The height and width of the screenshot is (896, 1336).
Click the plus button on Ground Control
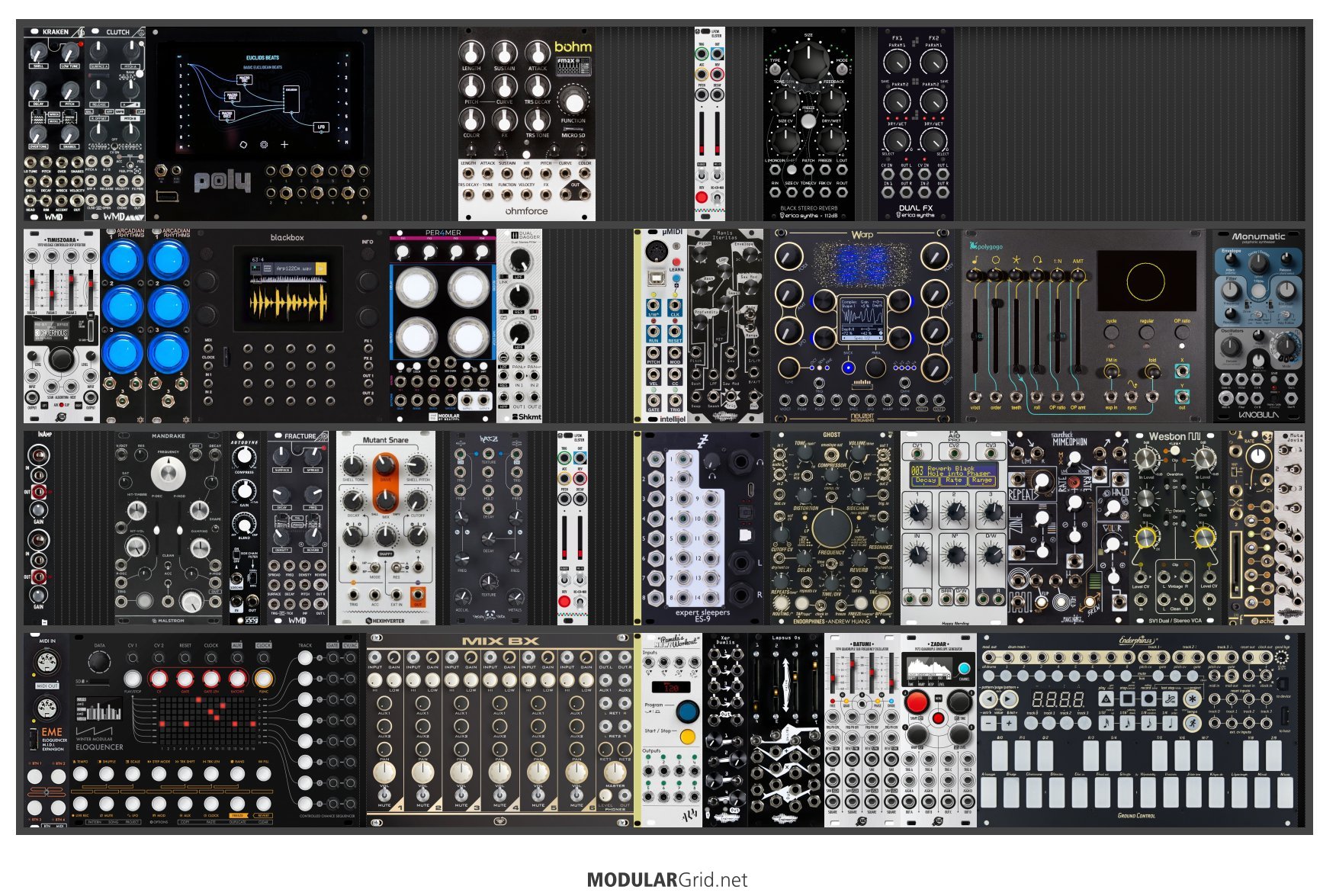(x=1008, y=721)
